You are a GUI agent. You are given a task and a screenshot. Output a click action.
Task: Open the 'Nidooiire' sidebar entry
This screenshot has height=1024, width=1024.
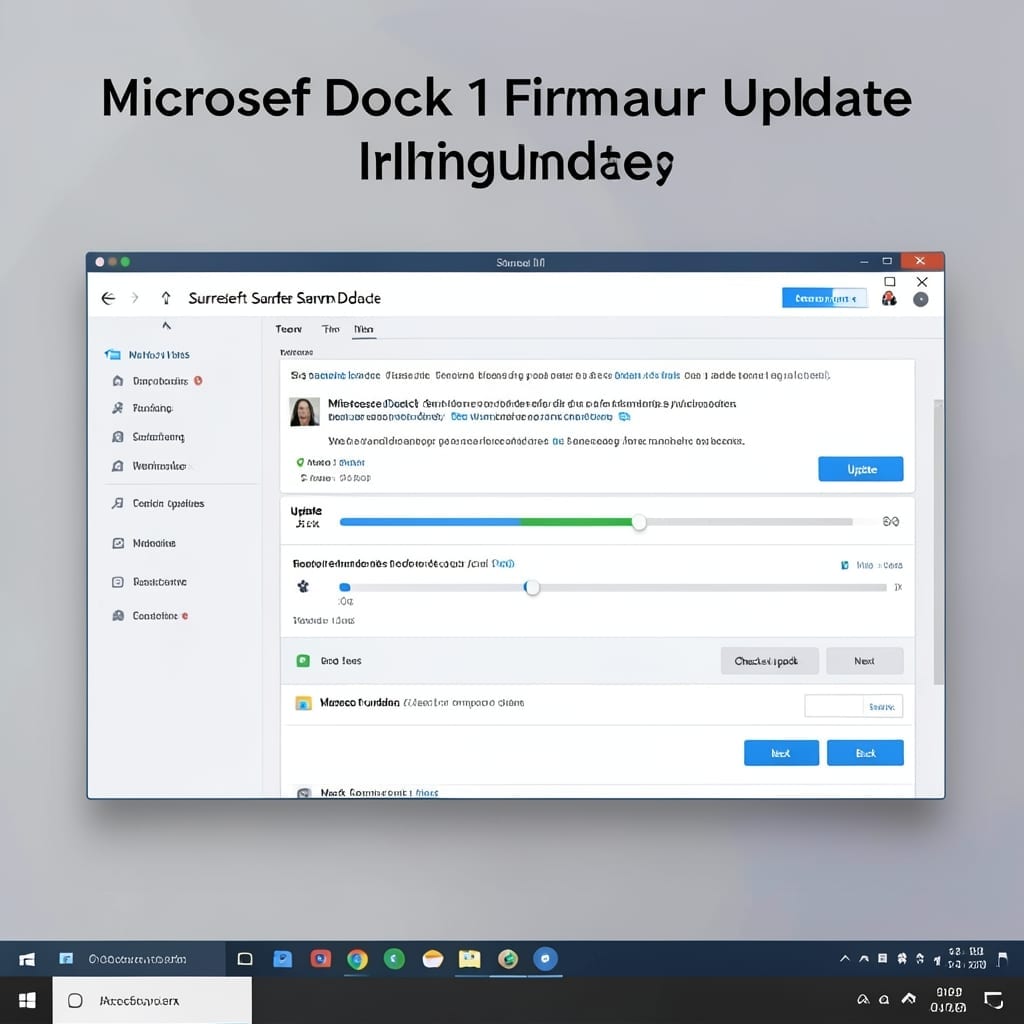144,543
